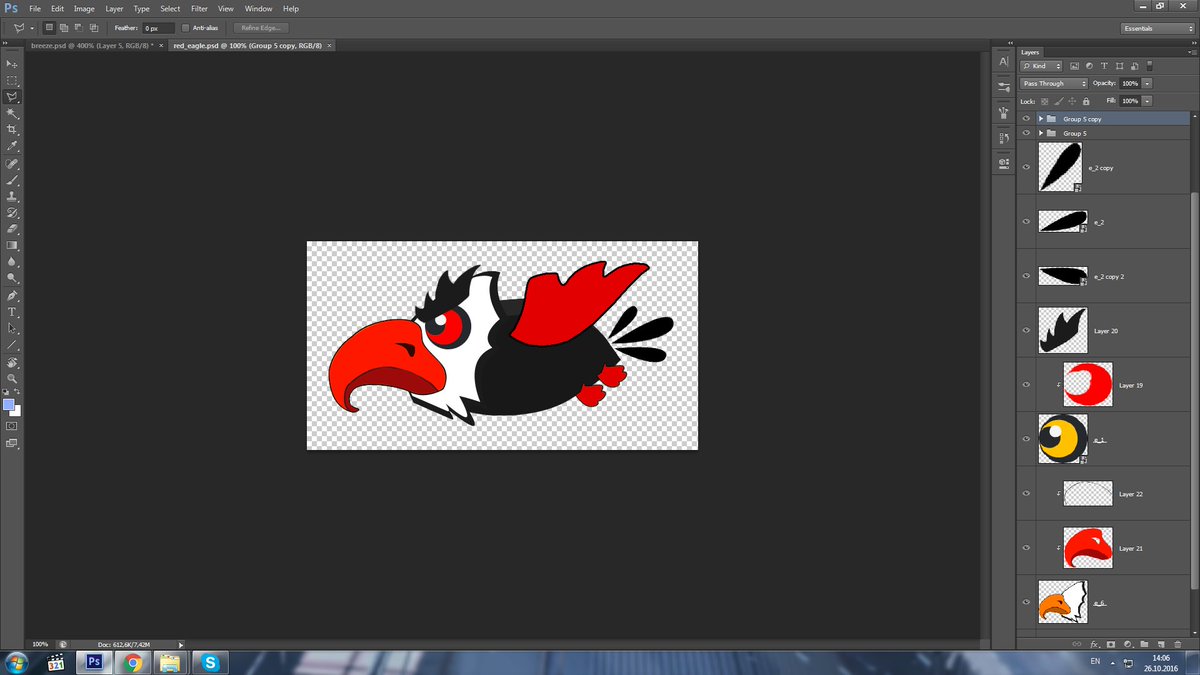Filter layers by type layers
This screenshot has height=675, width=1200.
[x=1104, y=66]
